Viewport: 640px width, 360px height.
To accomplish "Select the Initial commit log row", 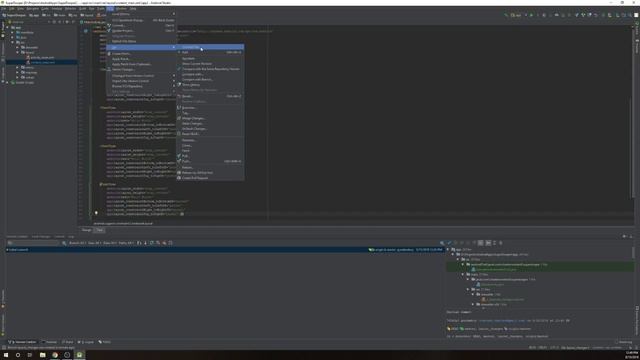I will tap(224, 249).
